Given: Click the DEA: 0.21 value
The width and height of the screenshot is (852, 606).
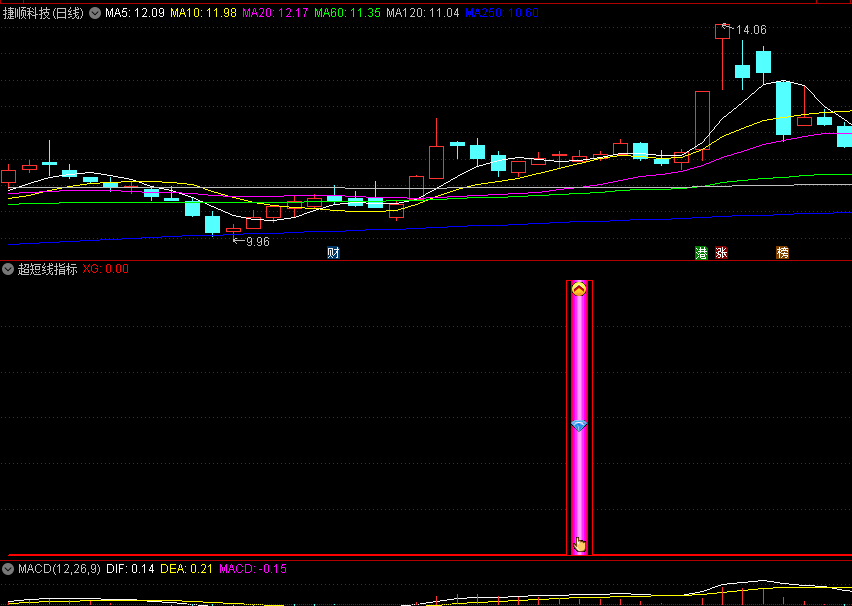Looking at the screenshot, I should click(186, 569).
